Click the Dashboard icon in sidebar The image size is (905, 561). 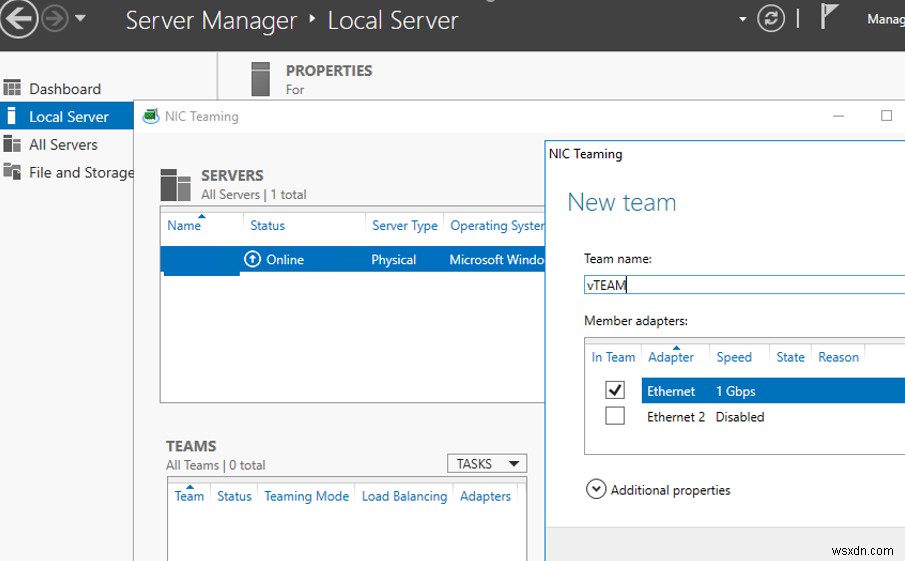coord(12,88)
